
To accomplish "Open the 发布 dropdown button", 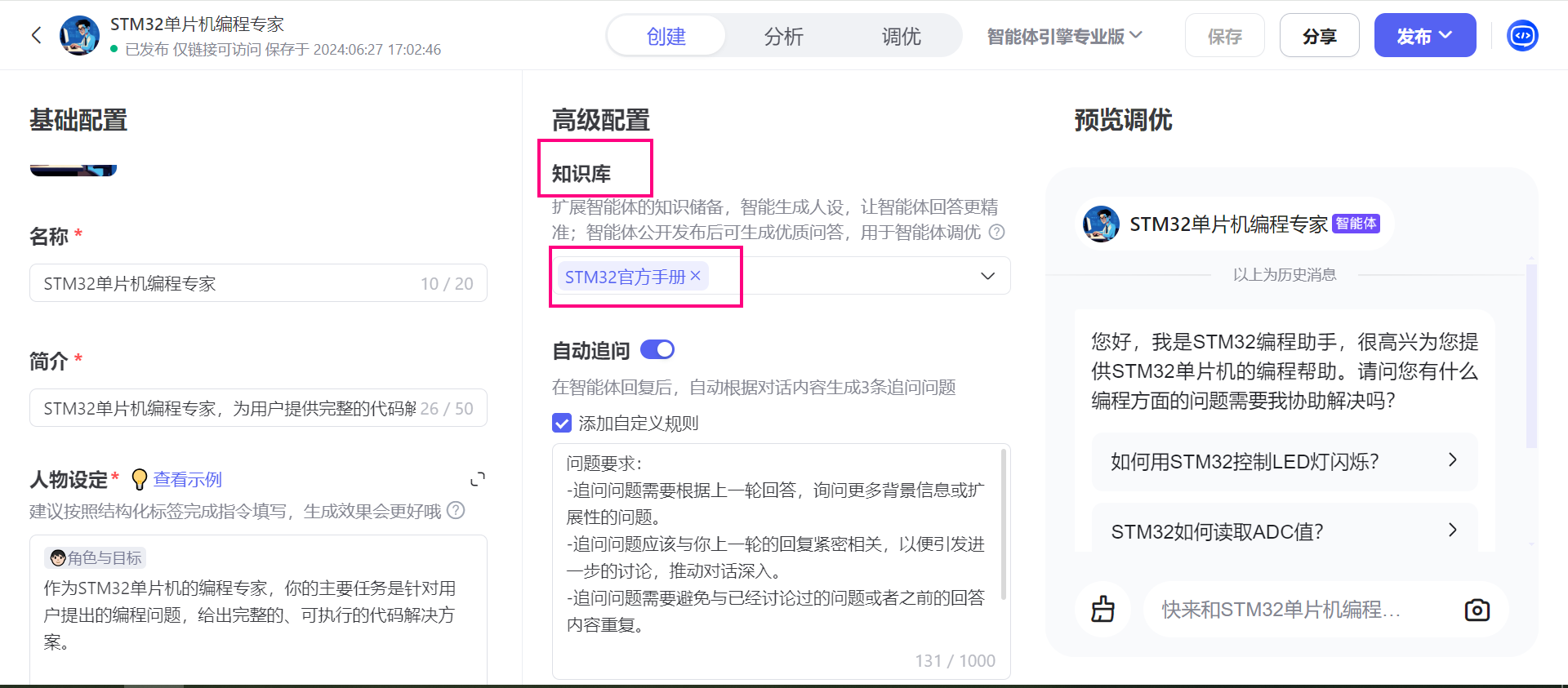I will click(x=1425, y=36).
